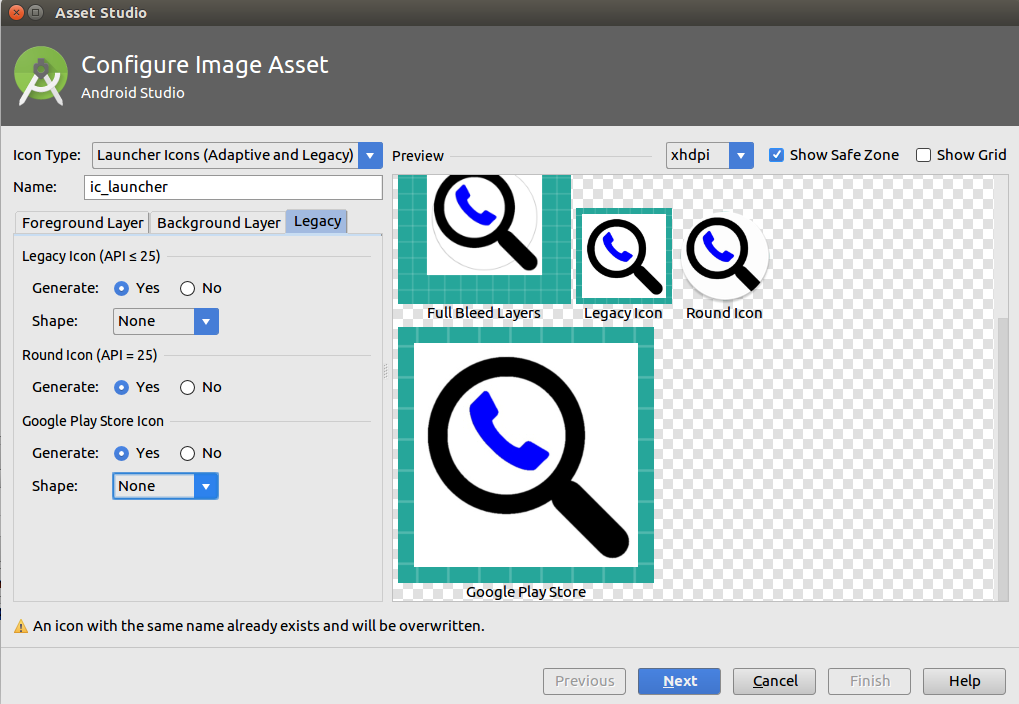Uncheck the Show Safe Zone checkbox
The height and width of the screenshot is (704, 1019).
(x=776, y=155)
